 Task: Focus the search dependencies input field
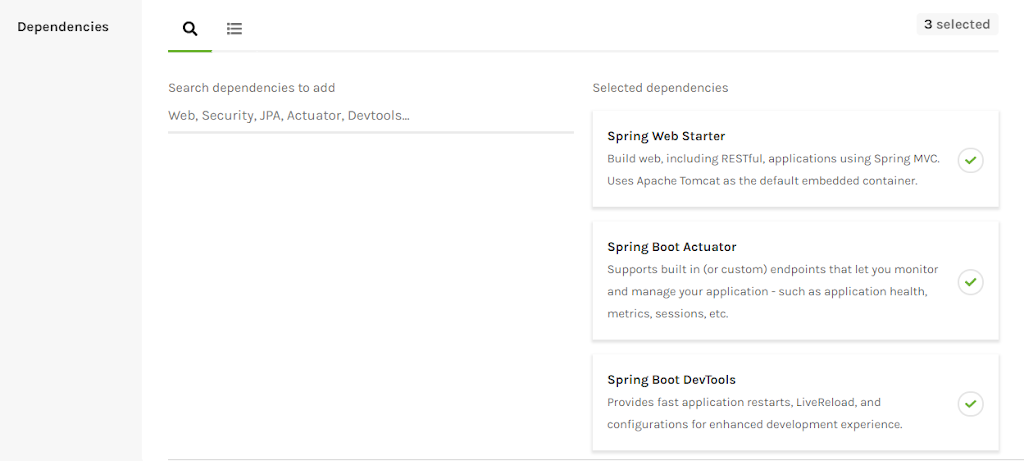click(370, 116)
